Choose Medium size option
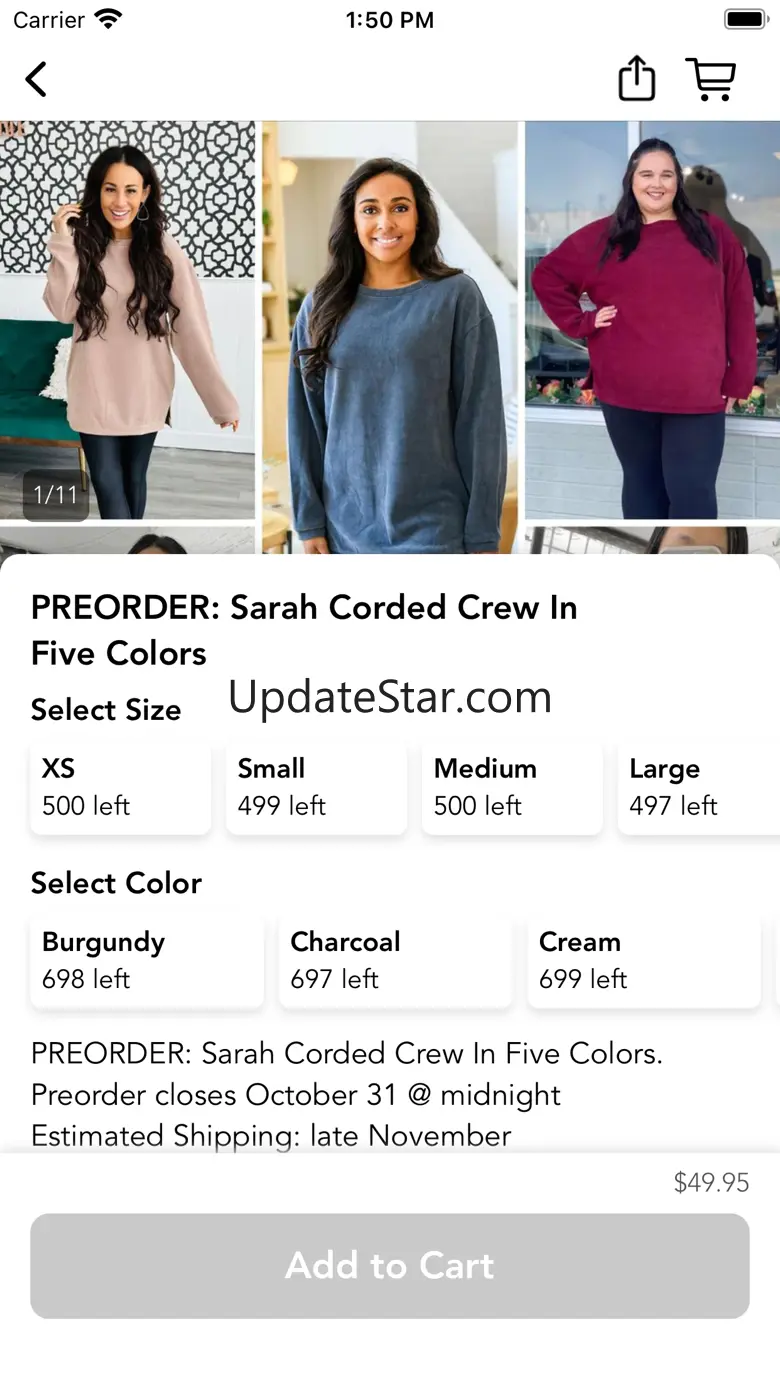Screen dimensions: 780x1387 pos(513,787)
